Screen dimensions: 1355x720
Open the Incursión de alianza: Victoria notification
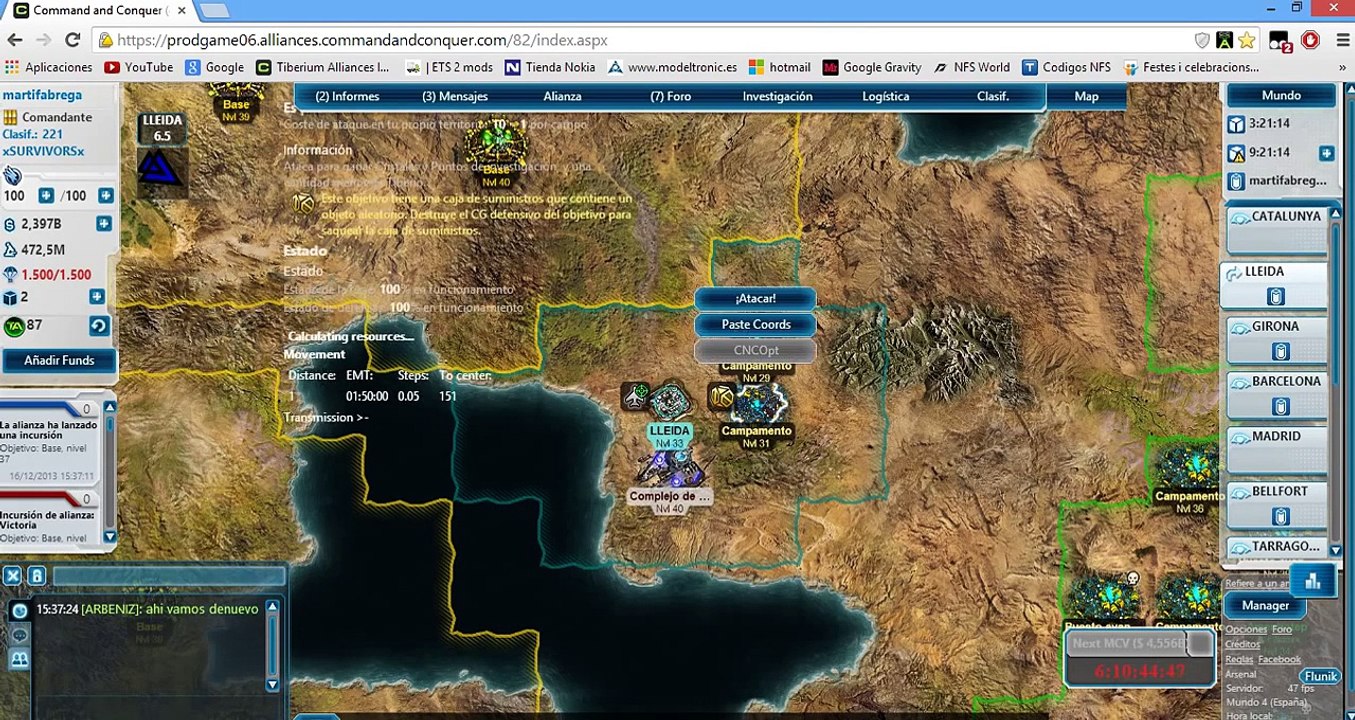pos(50,519)
